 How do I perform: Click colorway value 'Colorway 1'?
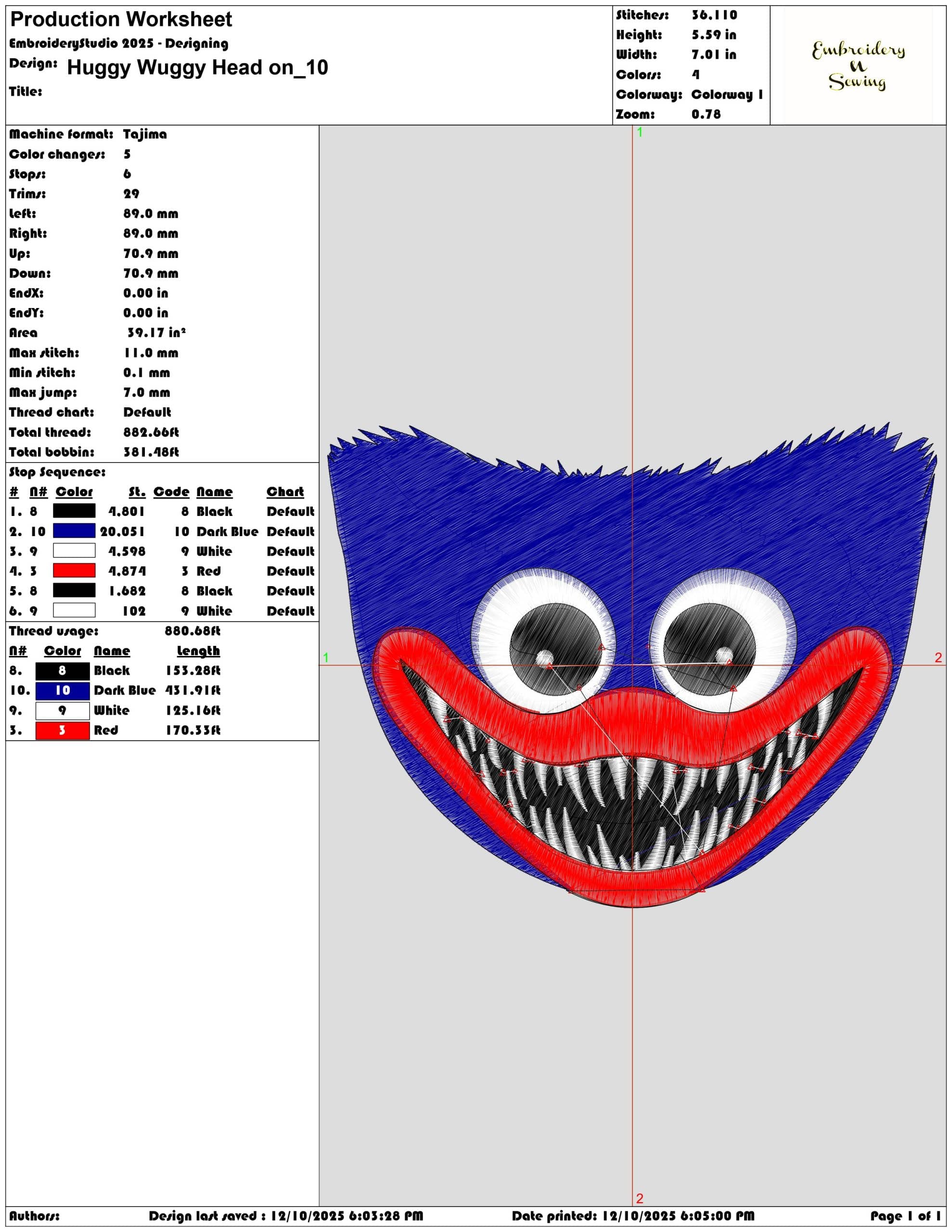pyautogui.click(x=727, y=94)
